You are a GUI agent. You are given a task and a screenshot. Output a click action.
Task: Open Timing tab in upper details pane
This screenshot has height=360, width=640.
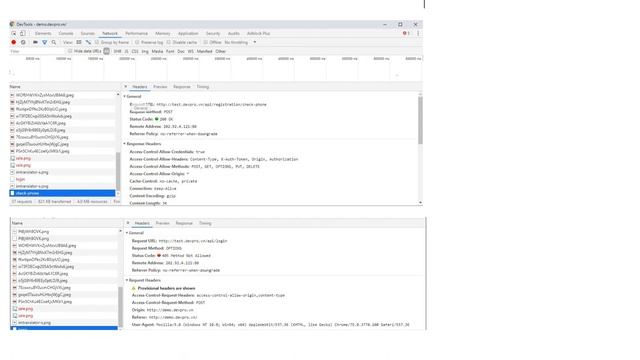click(x=203, y=87)
